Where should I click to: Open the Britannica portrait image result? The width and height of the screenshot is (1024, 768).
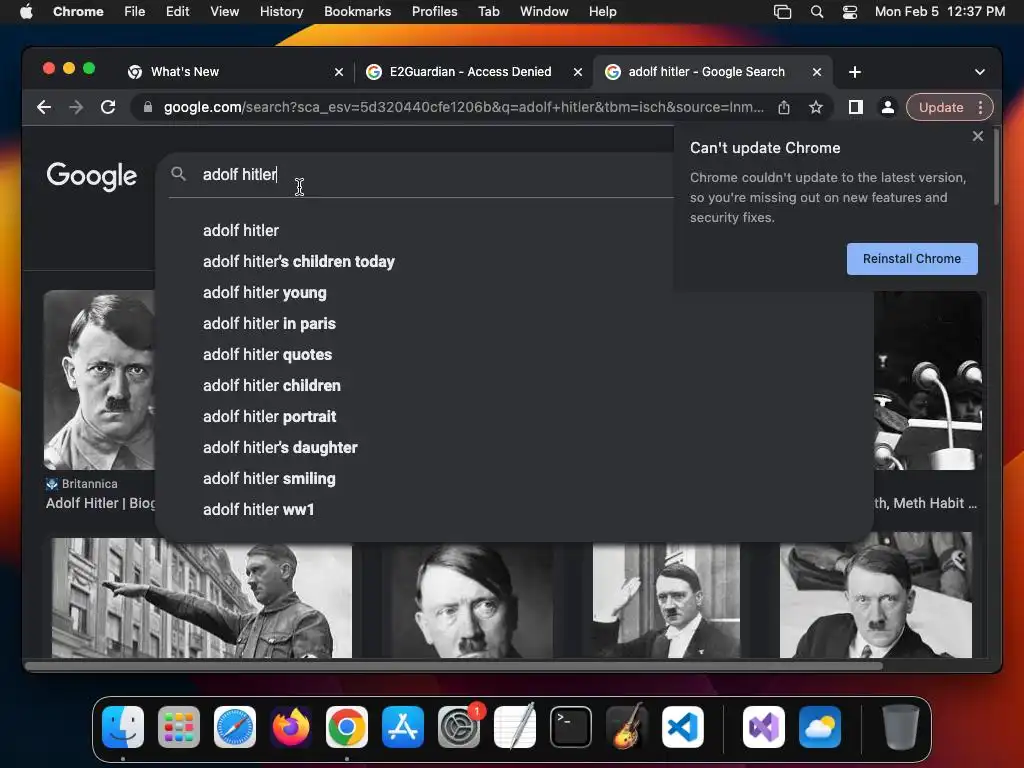(99, 380)
